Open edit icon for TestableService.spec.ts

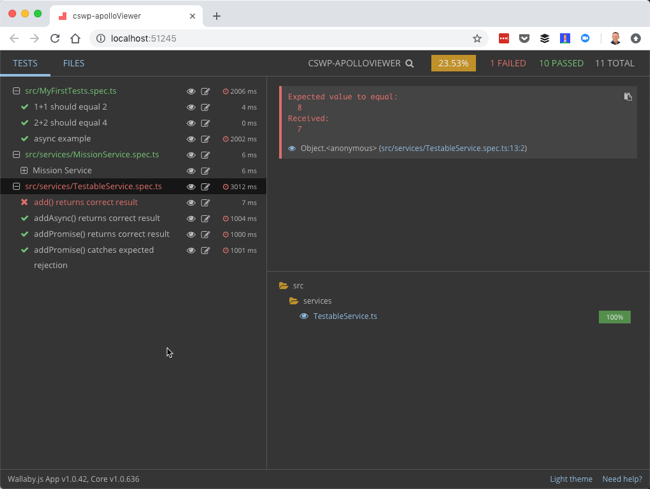(205, 187)
